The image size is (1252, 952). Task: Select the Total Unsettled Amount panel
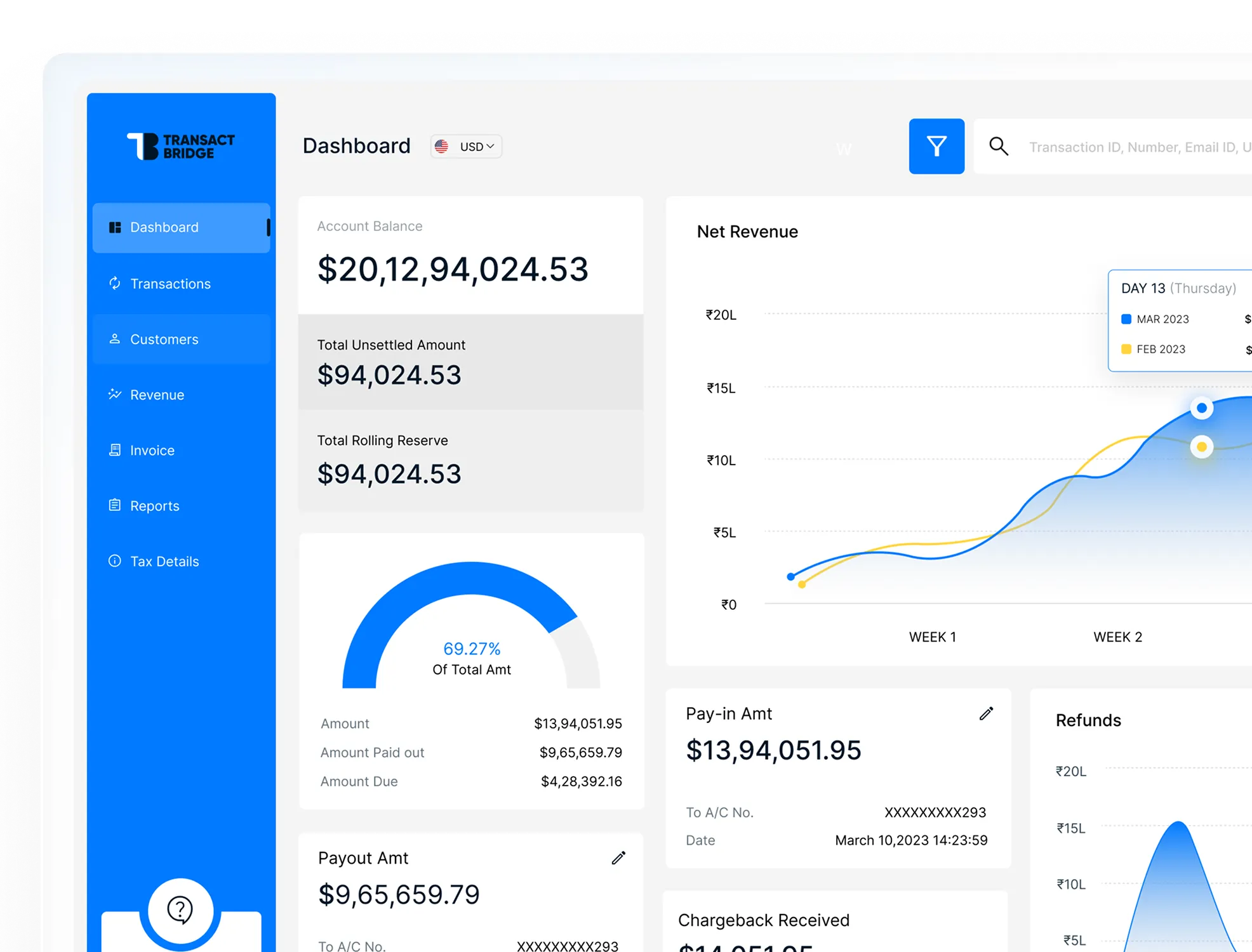point(471,362)
